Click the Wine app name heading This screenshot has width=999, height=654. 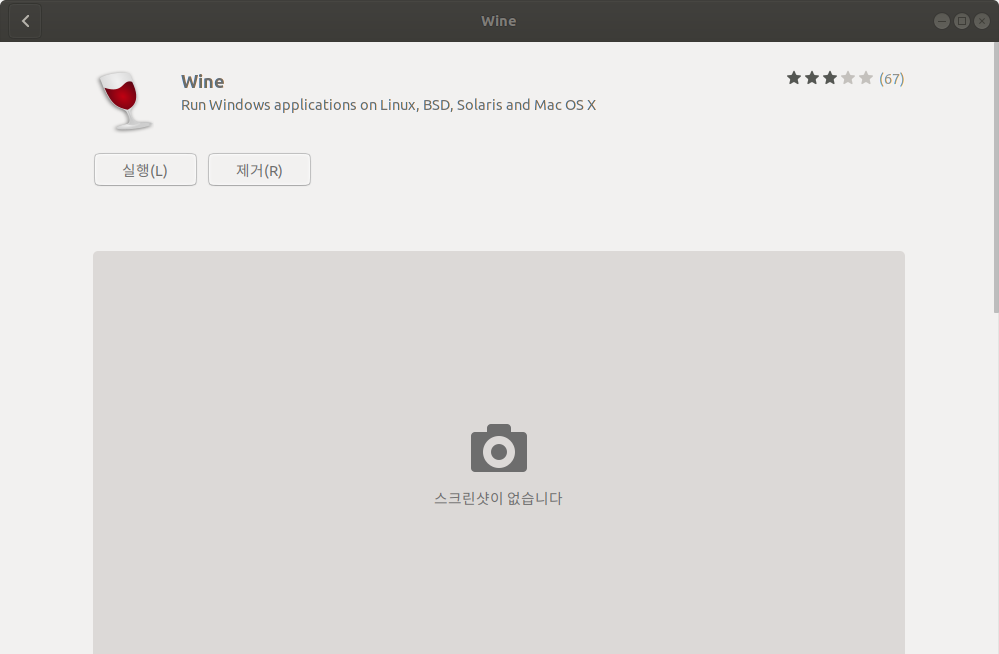coord(203,82)
